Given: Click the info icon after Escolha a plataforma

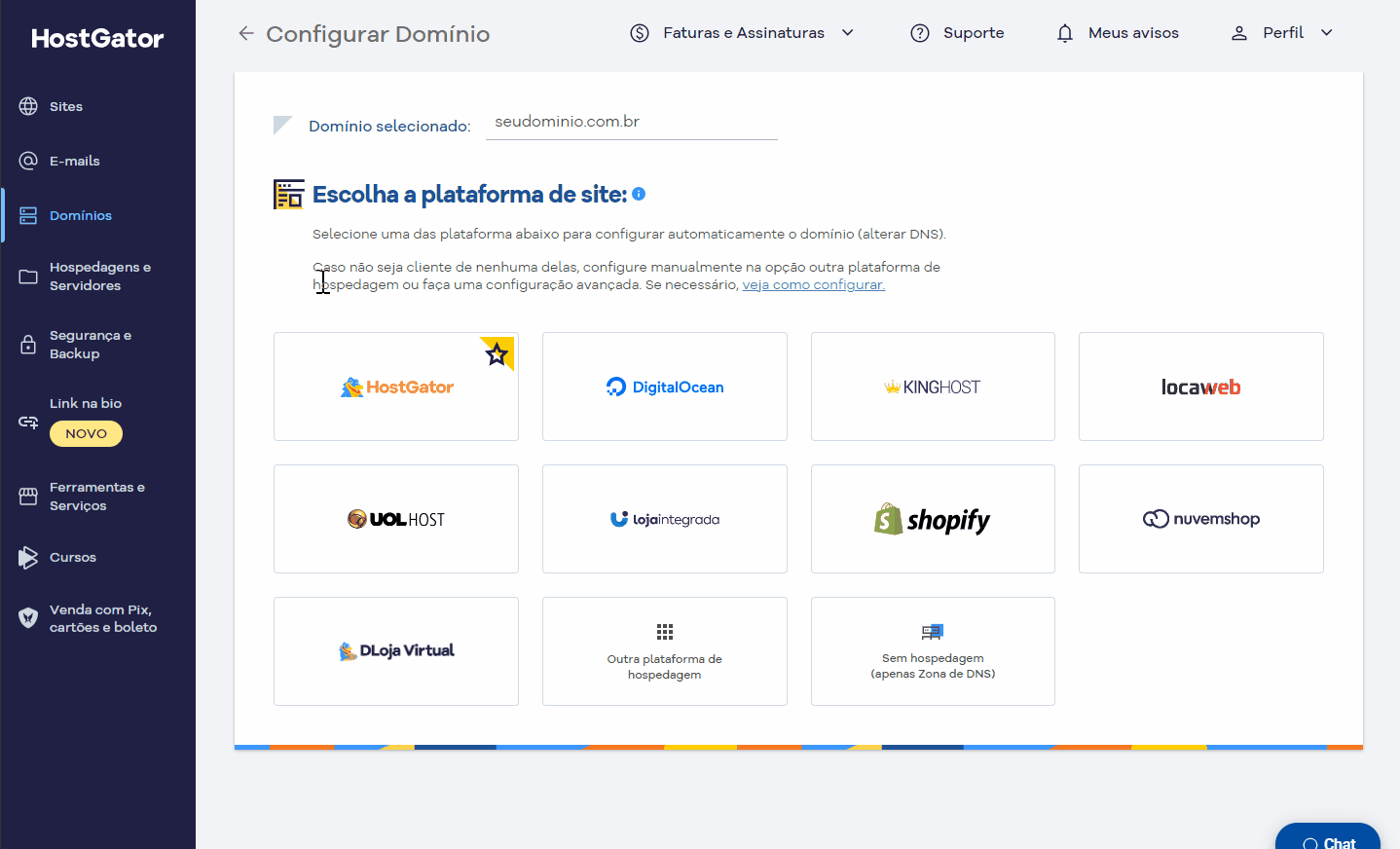Looking at the screenshot, I should (x=639, y=194).
